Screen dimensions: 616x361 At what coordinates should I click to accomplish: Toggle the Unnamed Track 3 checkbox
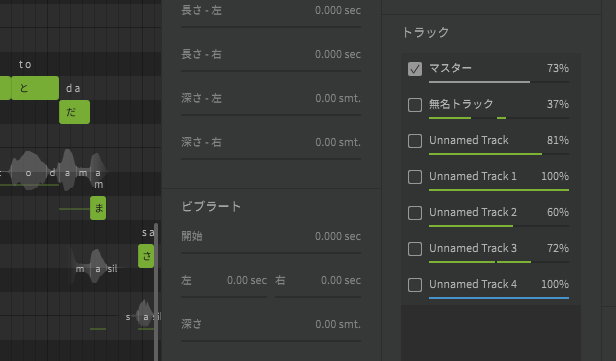[x=415, y=249]
